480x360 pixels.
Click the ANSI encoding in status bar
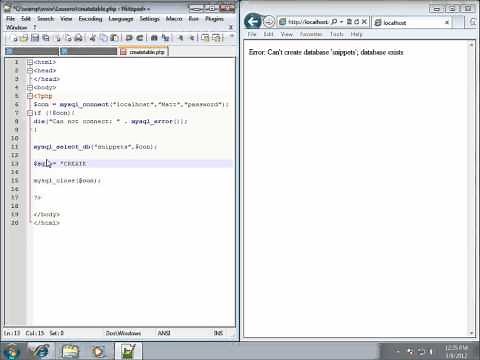click(164, 333)
